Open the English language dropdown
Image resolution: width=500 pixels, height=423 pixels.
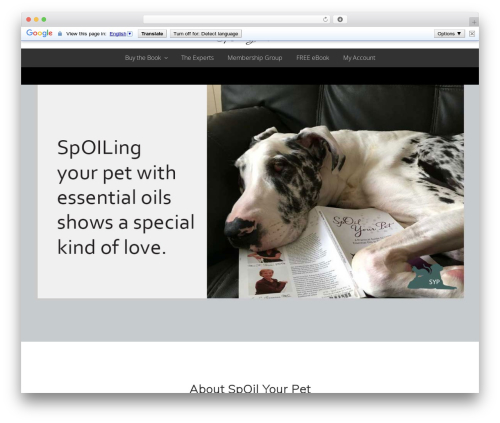pyautogui.click(x=121, y=34)
